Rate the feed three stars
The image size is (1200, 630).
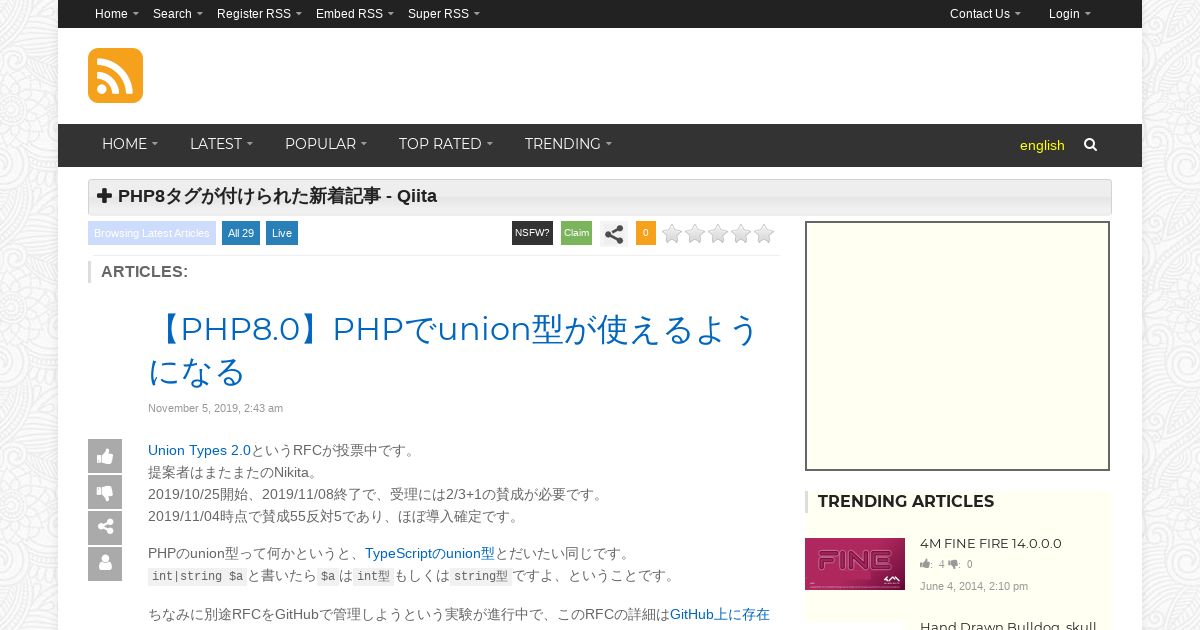718,234
